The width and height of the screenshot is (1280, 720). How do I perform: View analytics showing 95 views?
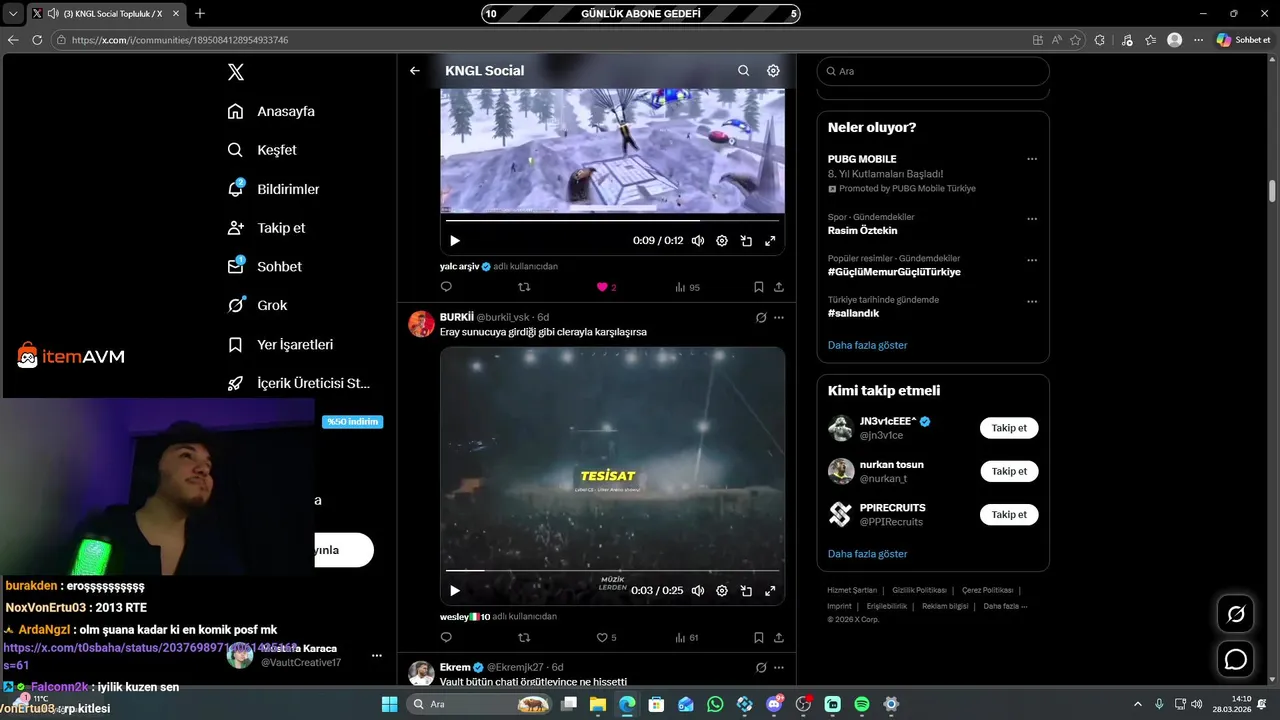[x=687, y=287]
